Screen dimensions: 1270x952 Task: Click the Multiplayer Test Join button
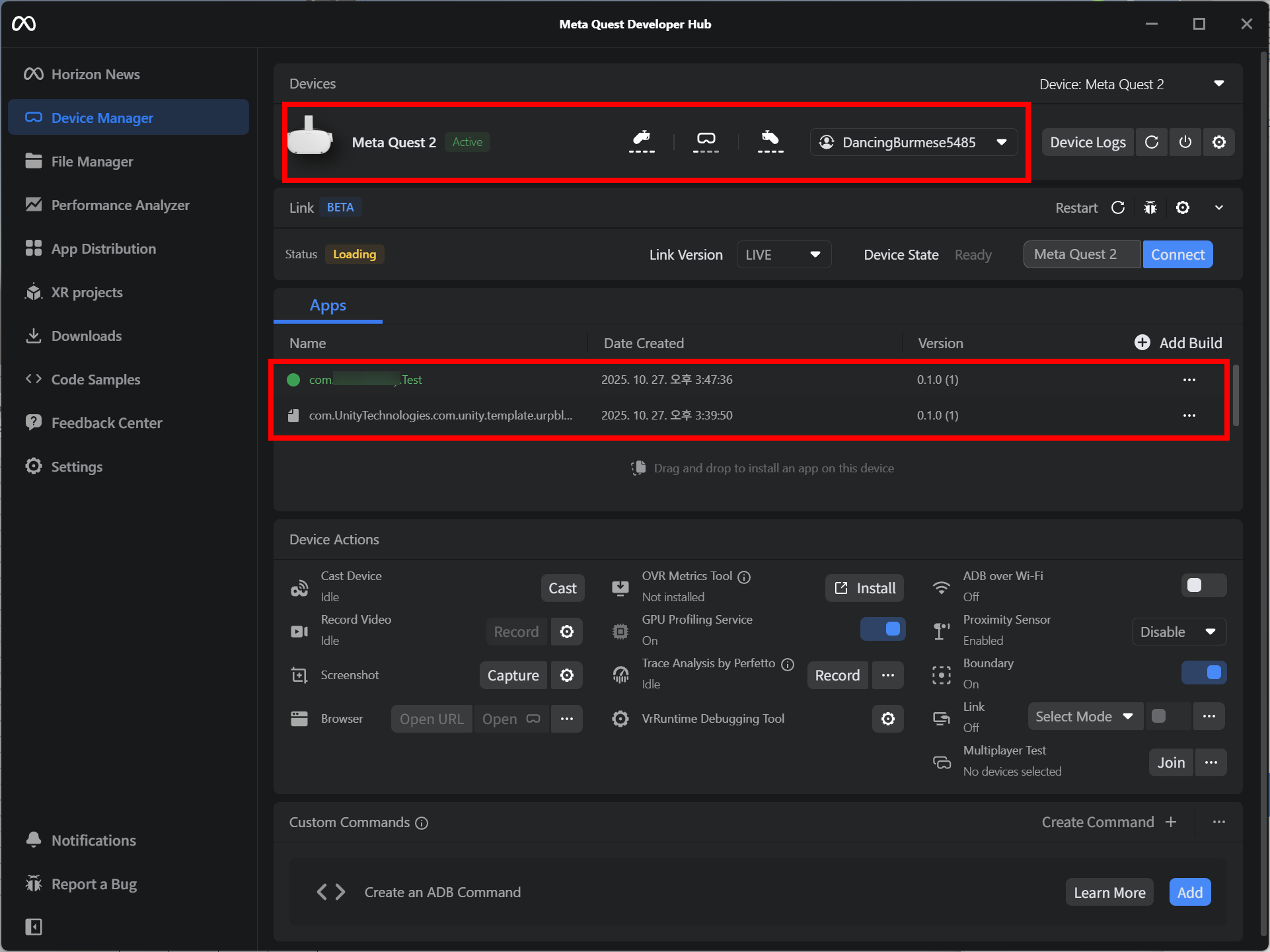tap(1171, 762)
